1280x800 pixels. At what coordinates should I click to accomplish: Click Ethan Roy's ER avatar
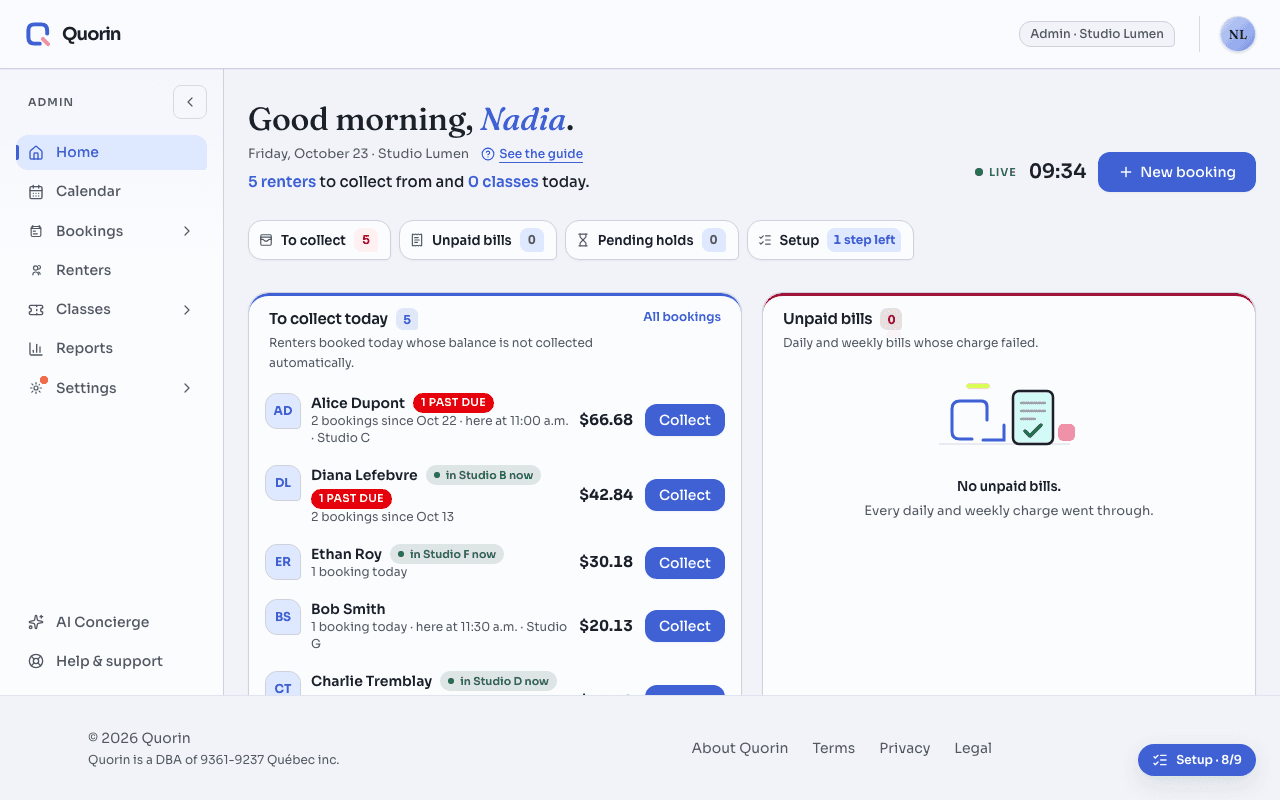tap(283, 562)
